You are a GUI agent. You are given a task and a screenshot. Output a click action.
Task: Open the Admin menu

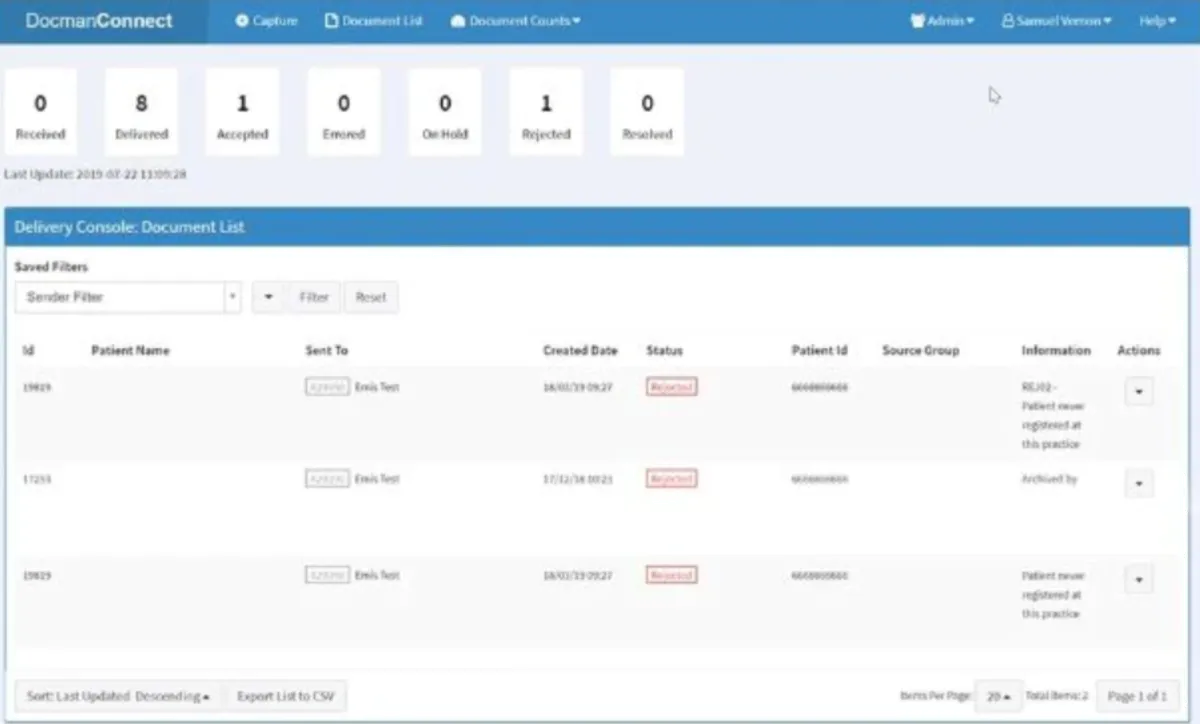940,20
